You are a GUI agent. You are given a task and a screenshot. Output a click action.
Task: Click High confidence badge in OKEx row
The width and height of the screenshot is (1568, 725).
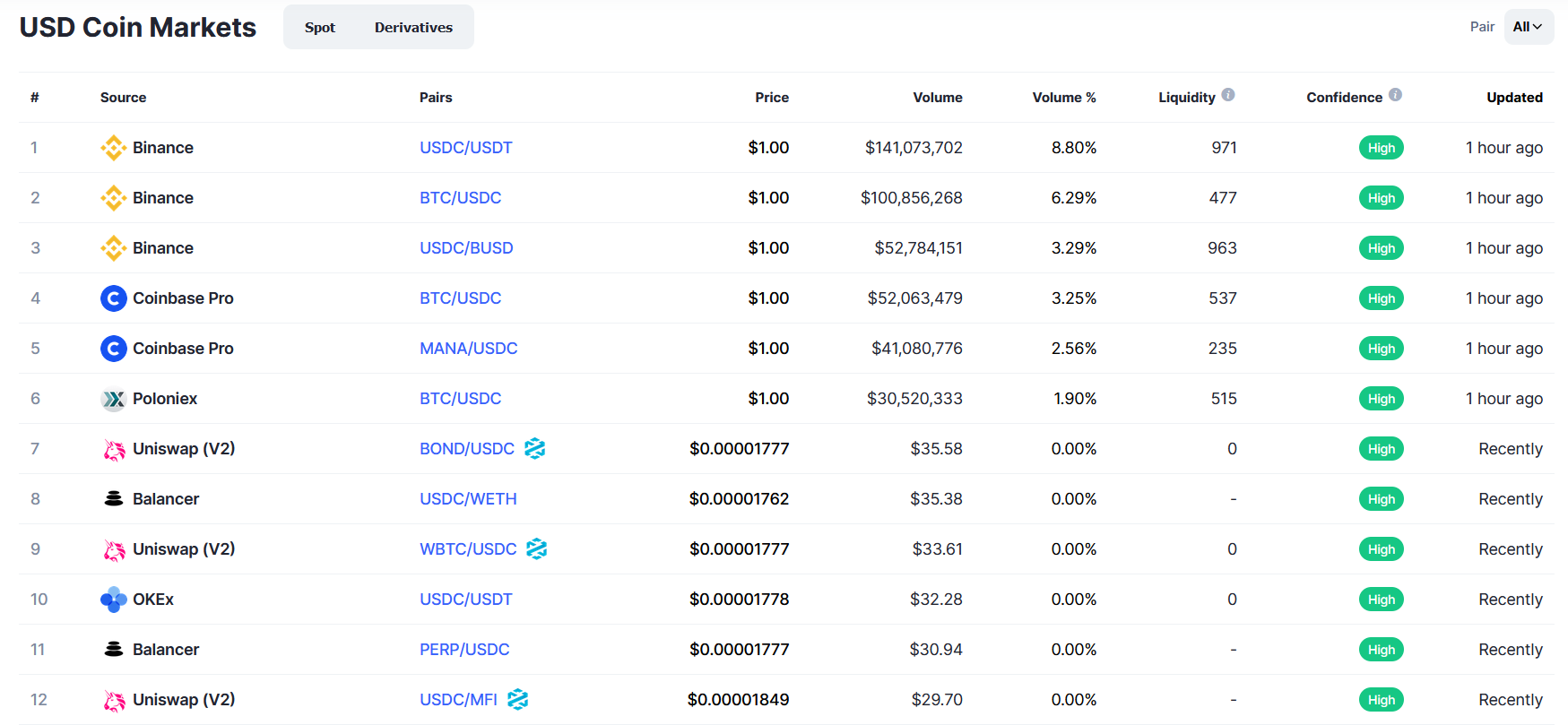1382,600
